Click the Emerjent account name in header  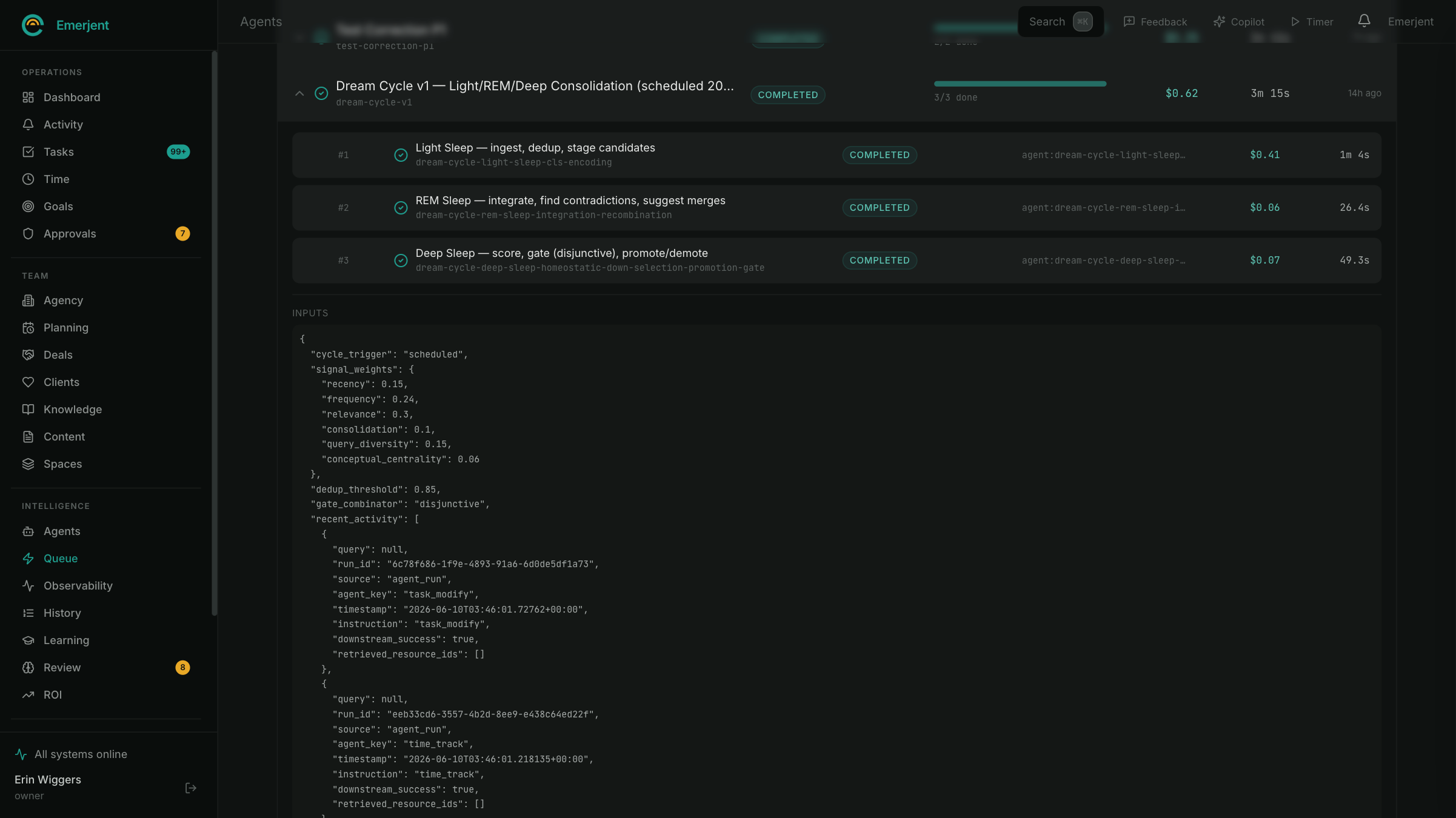click(1411, 21)
